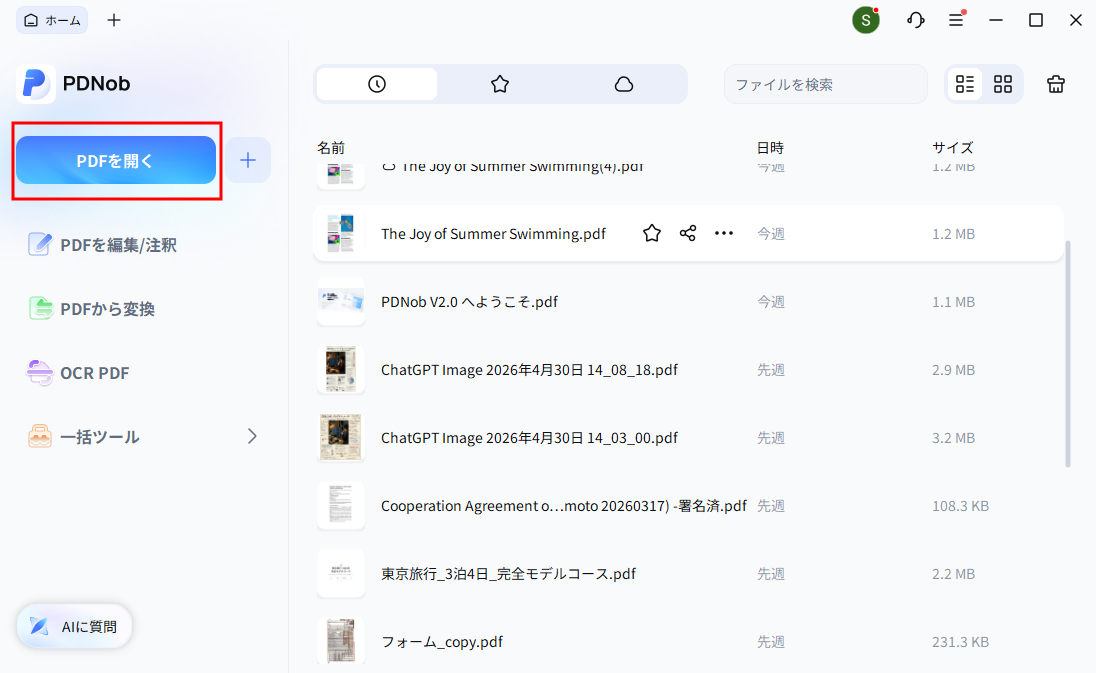
Task: Open PDFを編集/注釈 in sidebar
Action: tap(102, 245)
